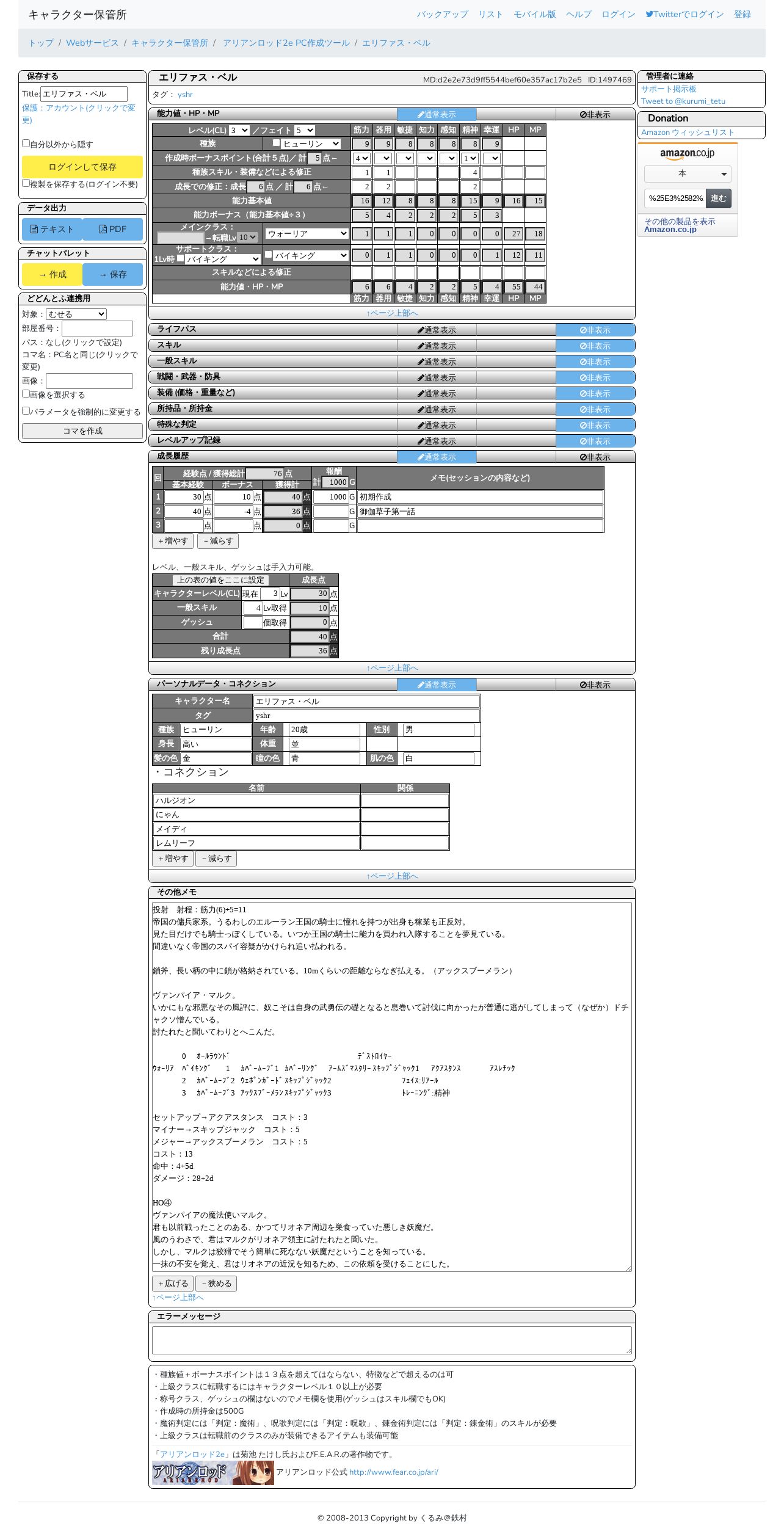Open the モバイル版 menu item
Screen dimensions: 784x1537
point(535,14)
